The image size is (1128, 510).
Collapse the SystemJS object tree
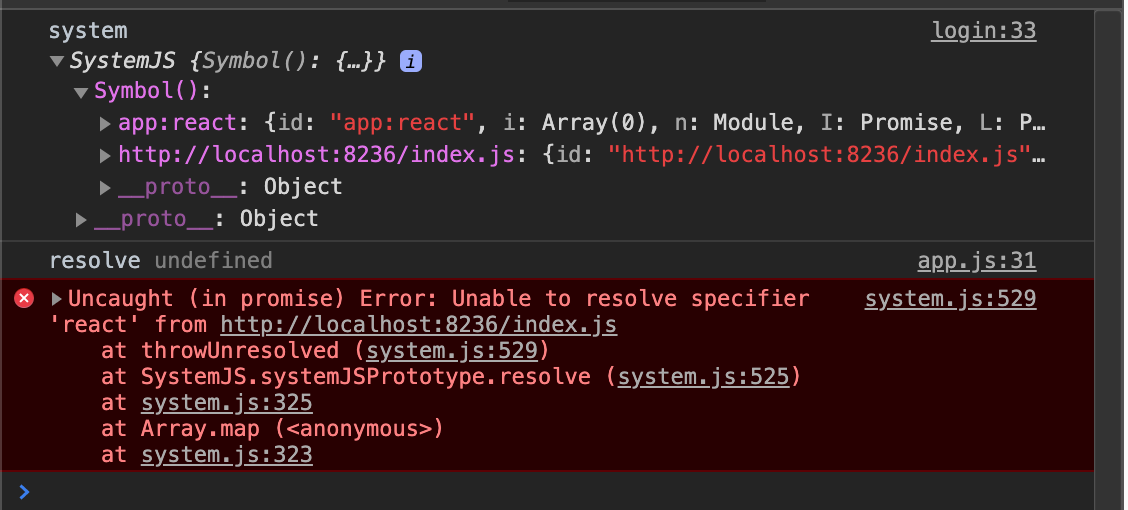[57, 62]
